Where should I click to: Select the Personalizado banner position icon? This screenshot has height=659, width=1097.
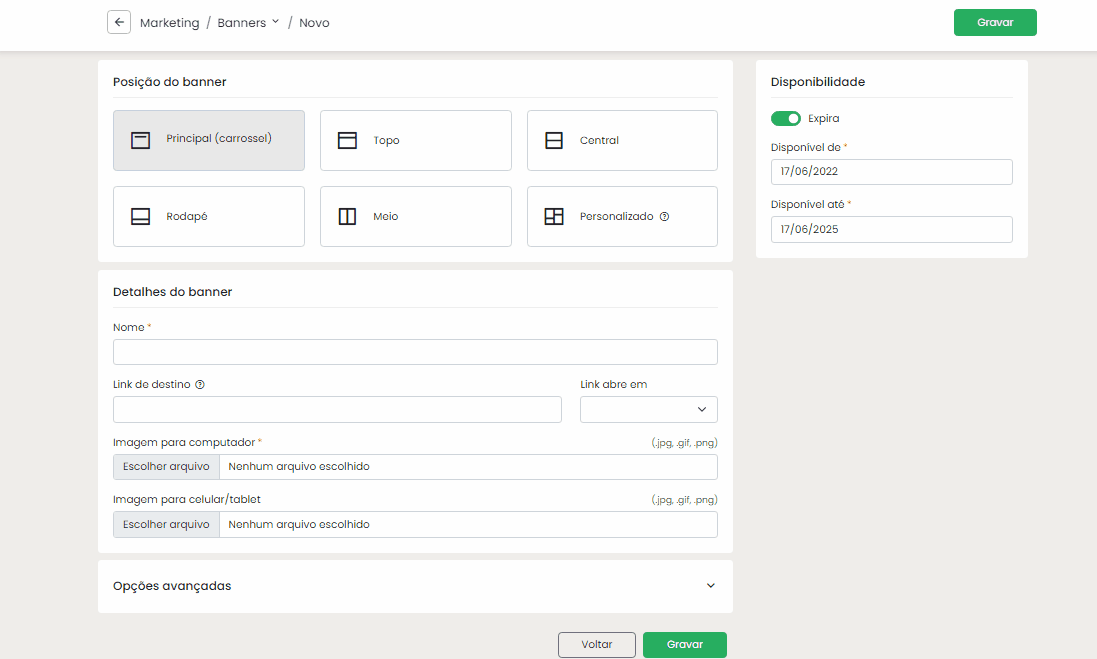click(554, 216)
